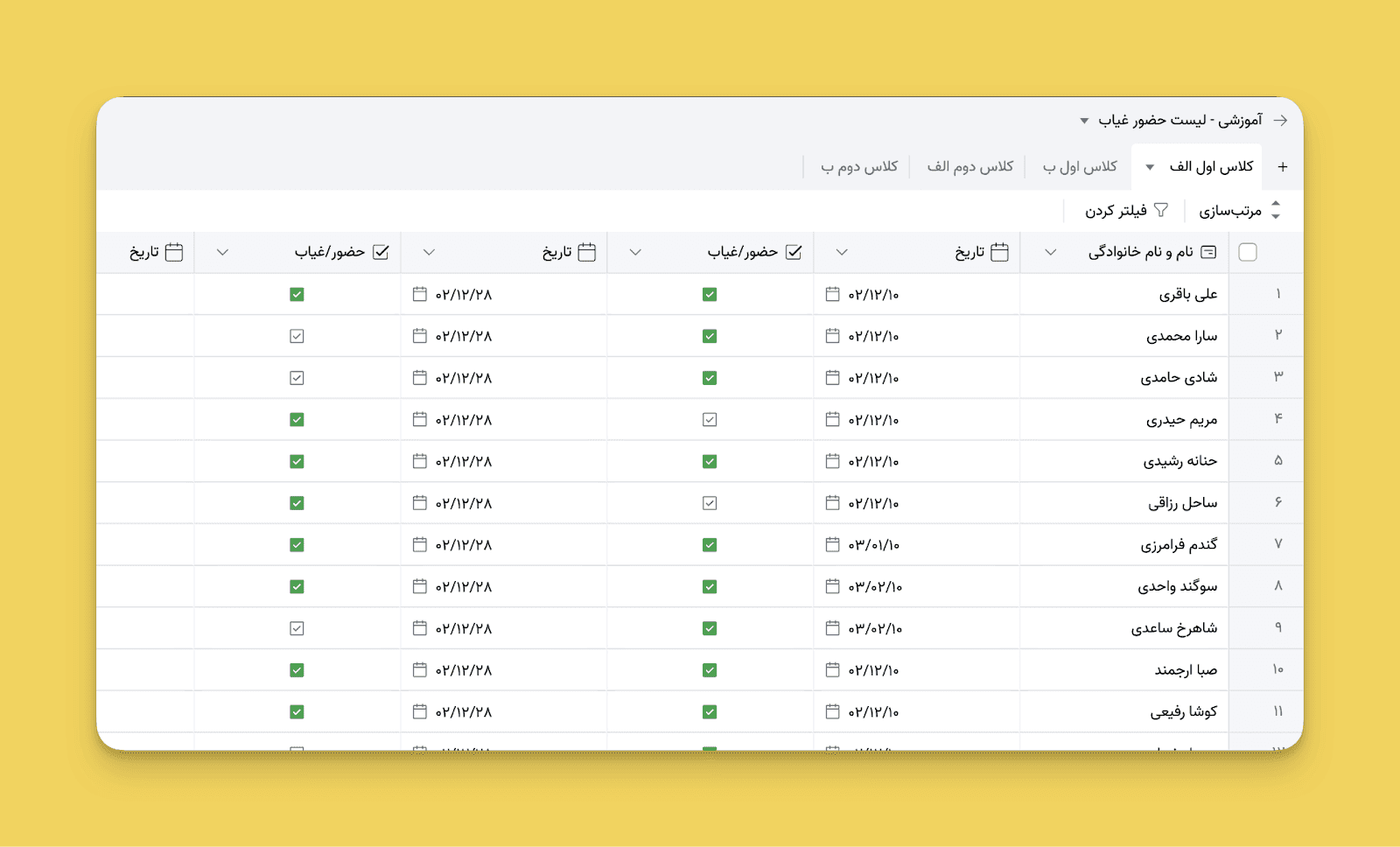Uncheck علی باقری's second attendance checkbox

click(x=297, y=294)
